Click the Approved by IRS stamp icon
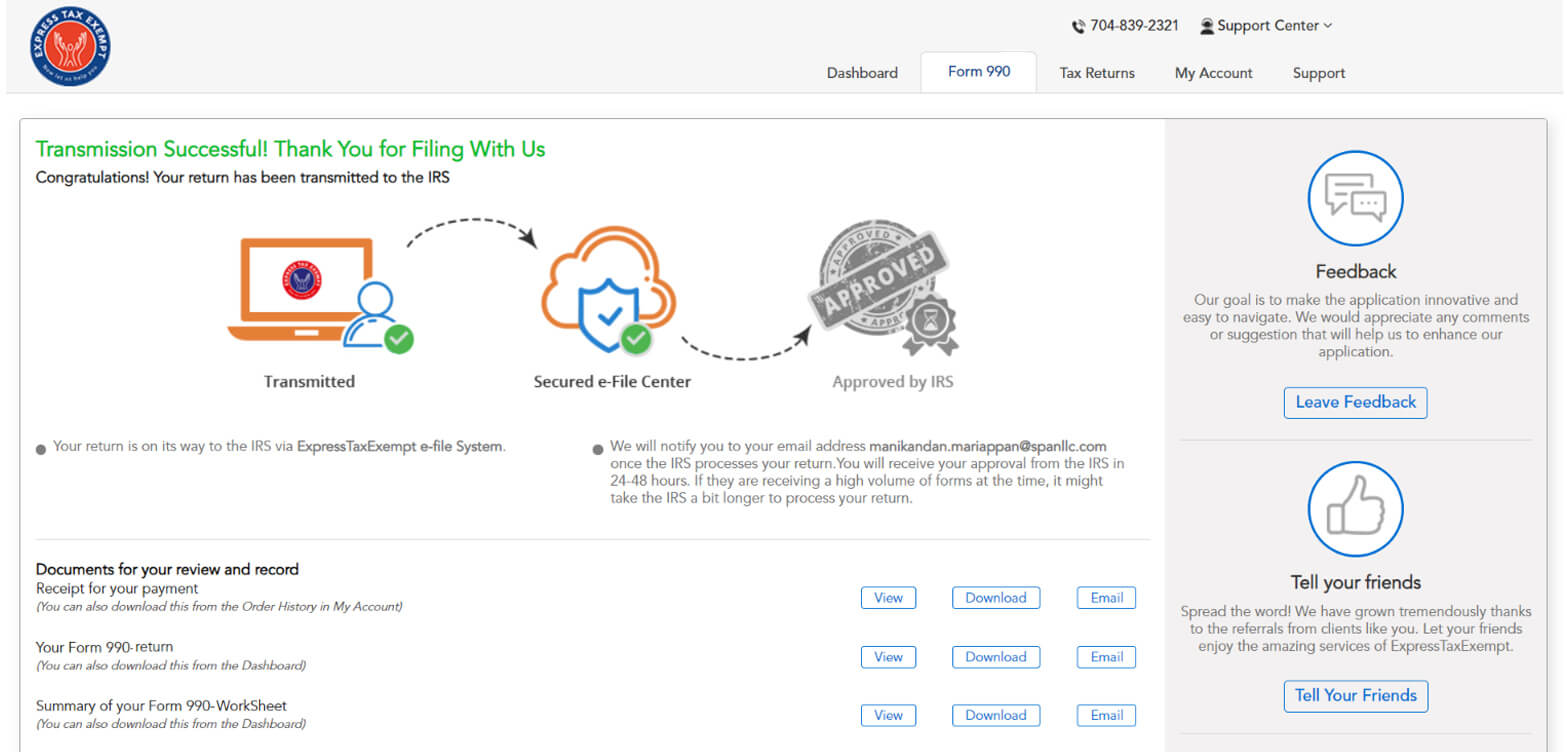 [x=883, y=288]
